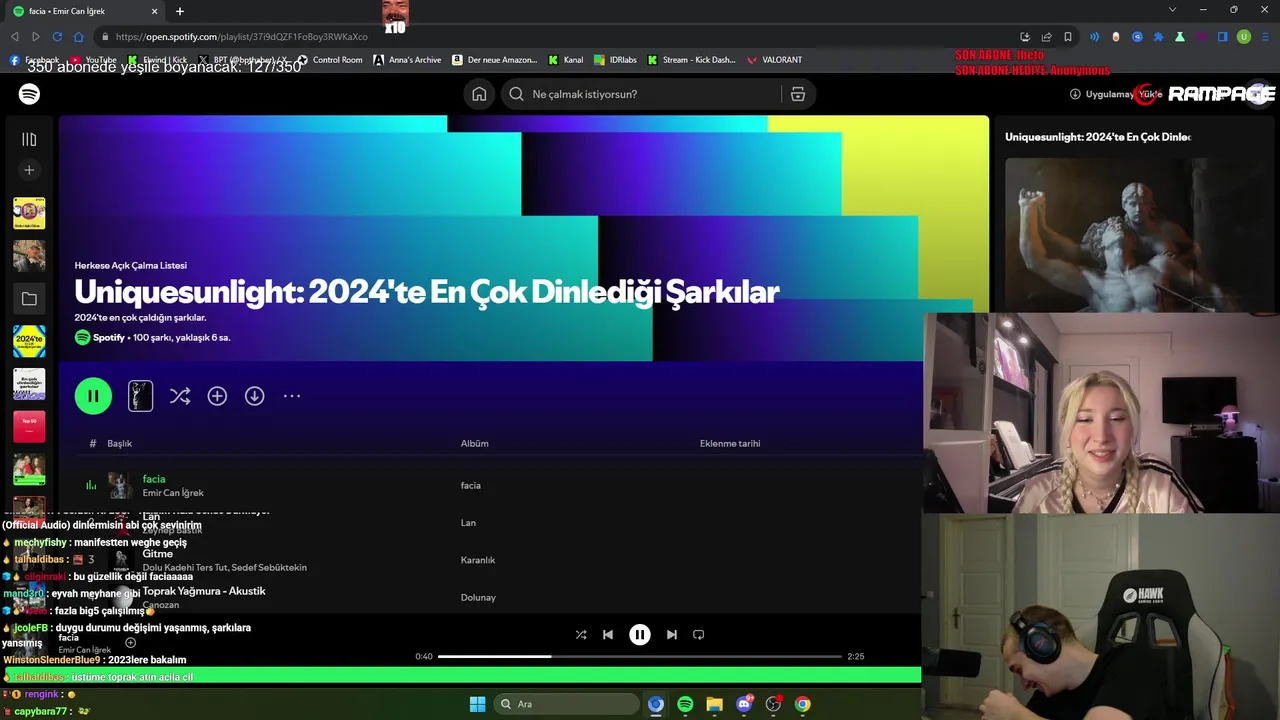The height and width of the screenshot is (720, 1280).
Task: Toggle repeat in the bottom player bar
Action: click(699, 634)
